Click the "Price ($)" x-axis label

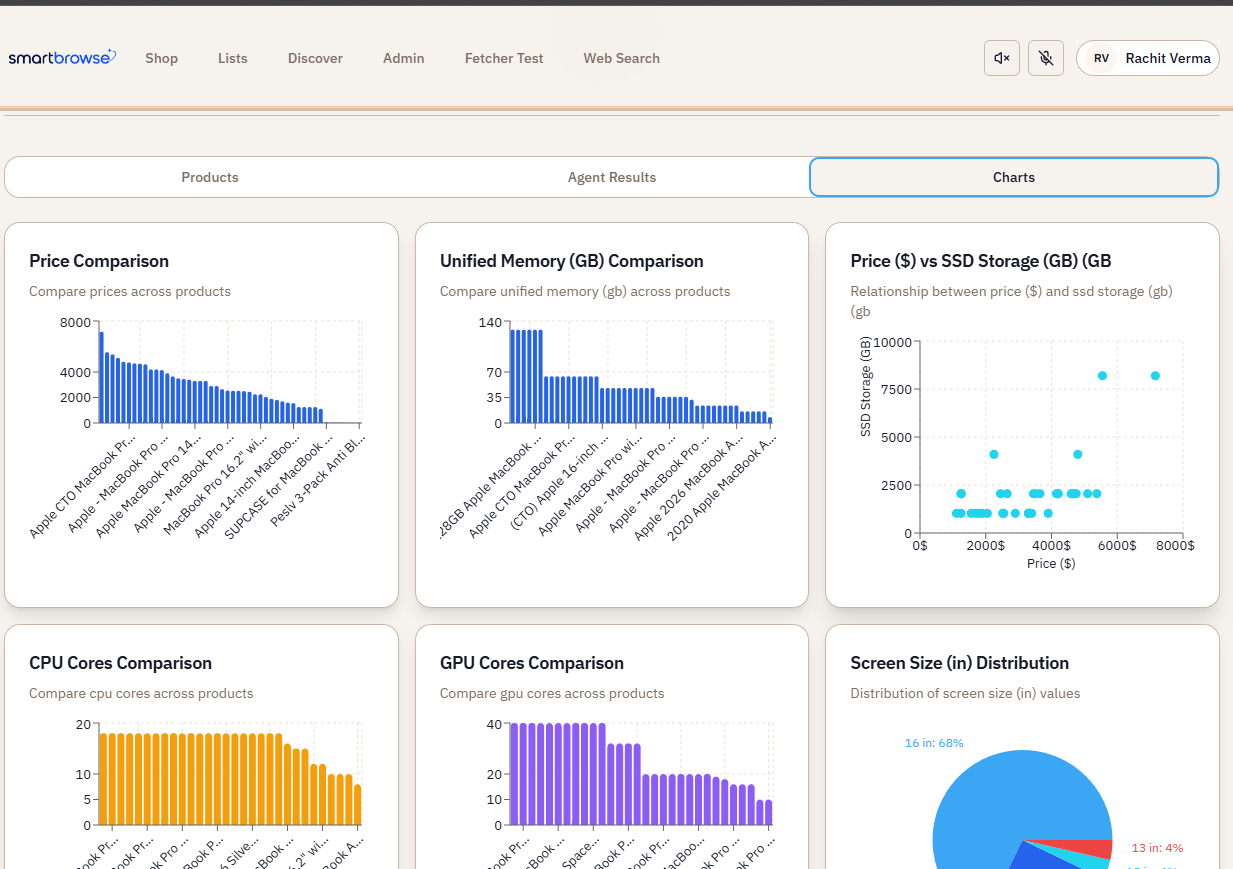pos(1051,564)
